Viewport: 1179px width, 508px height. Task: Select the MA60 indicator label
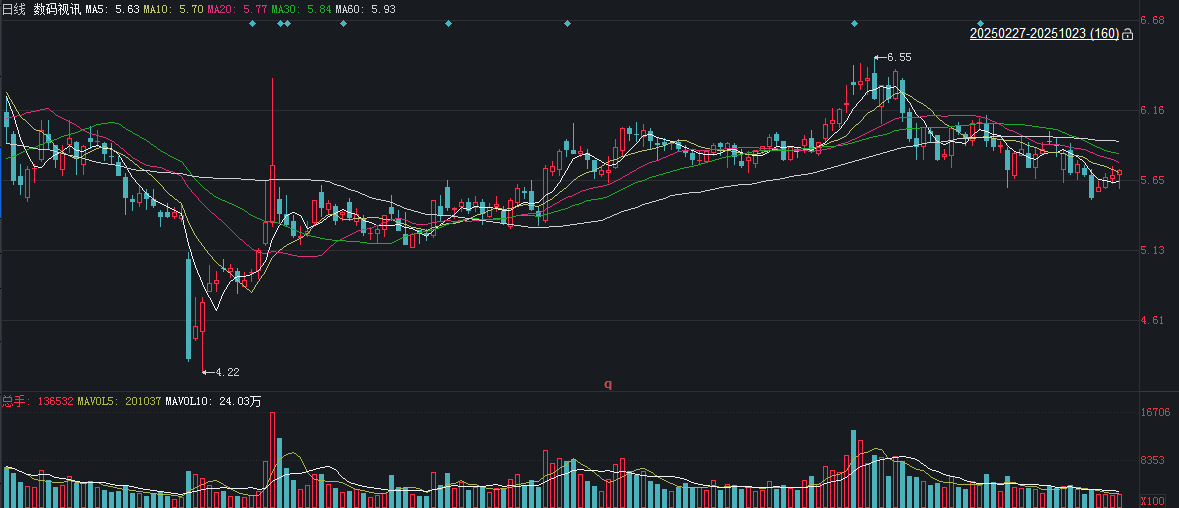coord(365,8)
